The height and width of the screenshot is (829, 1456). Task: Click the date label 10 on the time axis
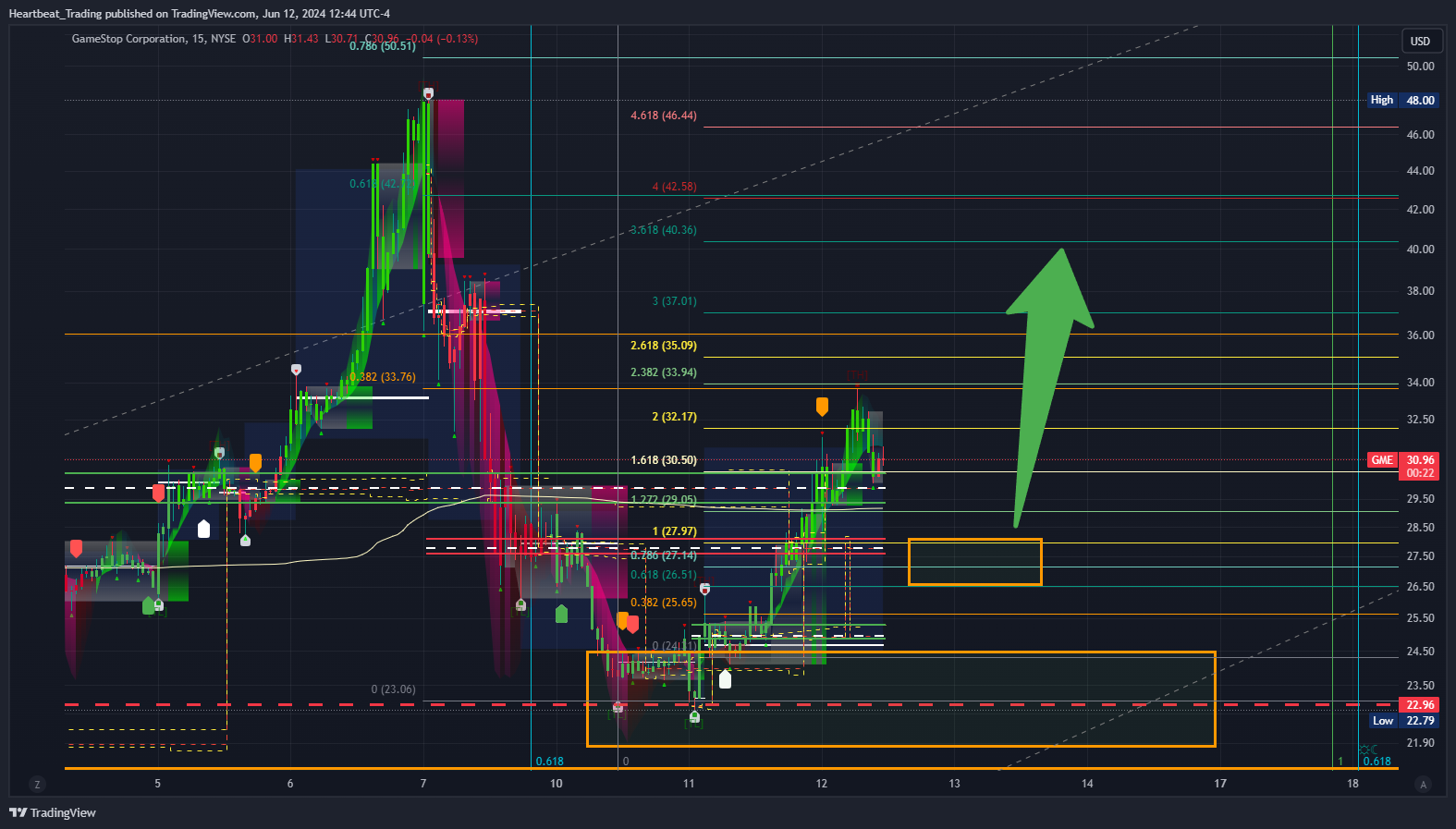click(557, 784)
